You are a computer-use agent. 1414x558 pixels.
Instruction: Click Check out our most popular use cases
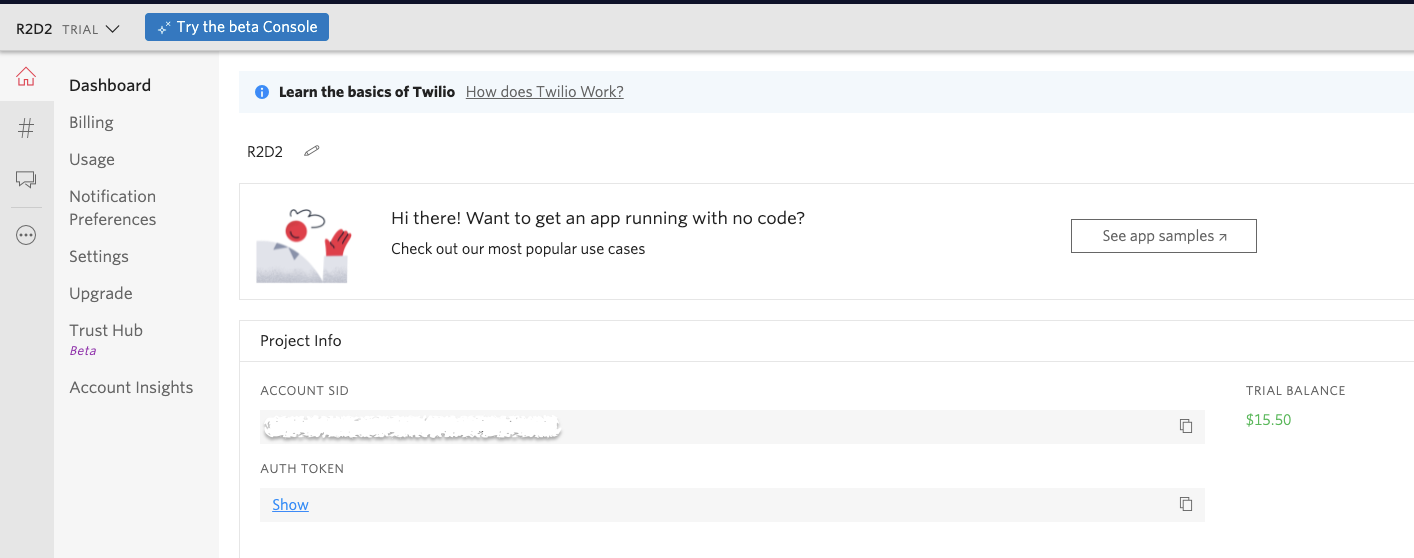518,249
